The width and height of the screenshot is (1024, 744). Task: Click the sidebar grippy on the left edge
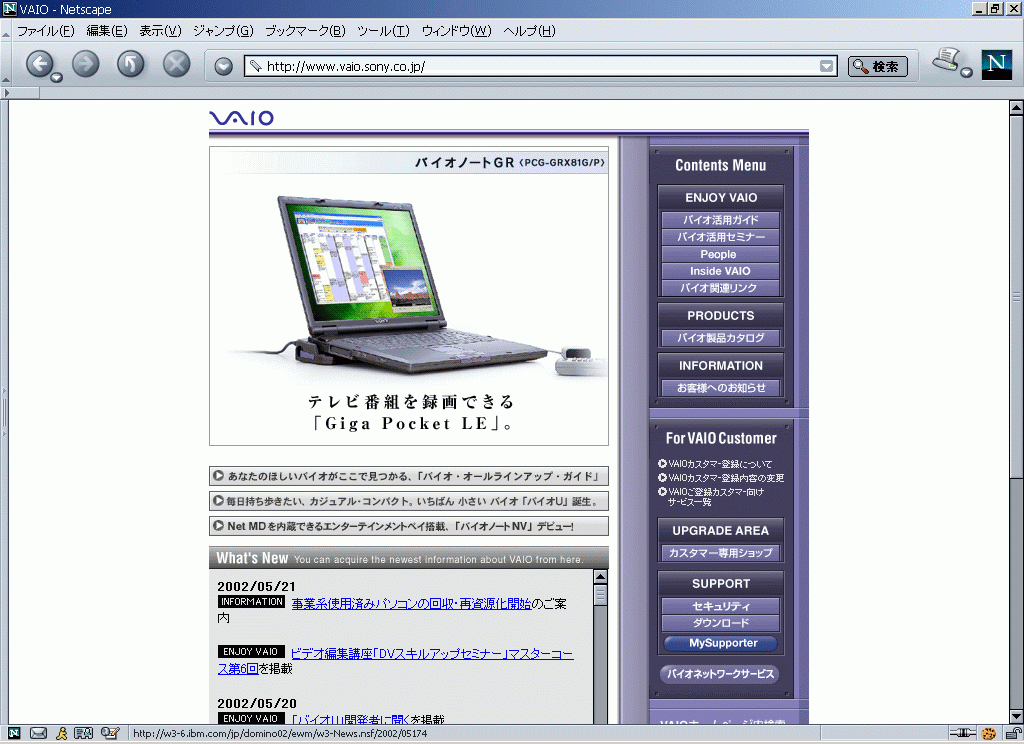pyautogui.click(x=4, y=412)
